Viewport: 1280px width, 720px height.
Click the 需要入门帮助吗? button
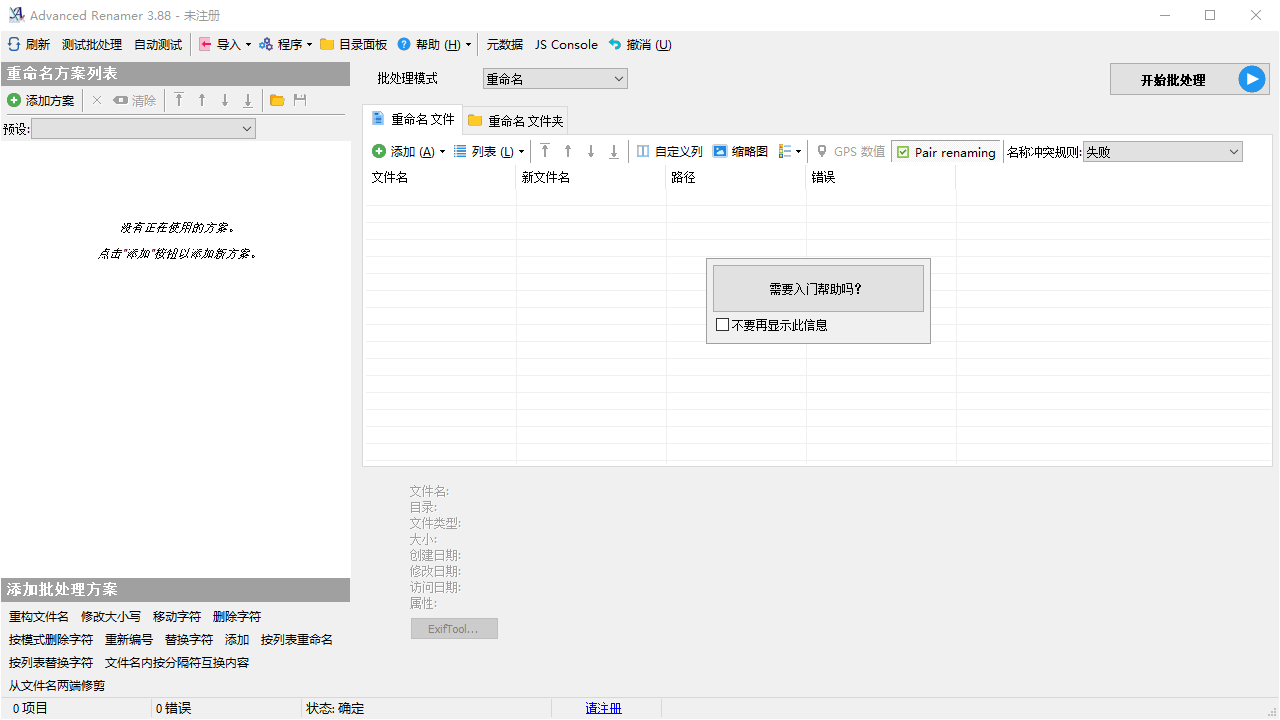coord(818,289)
